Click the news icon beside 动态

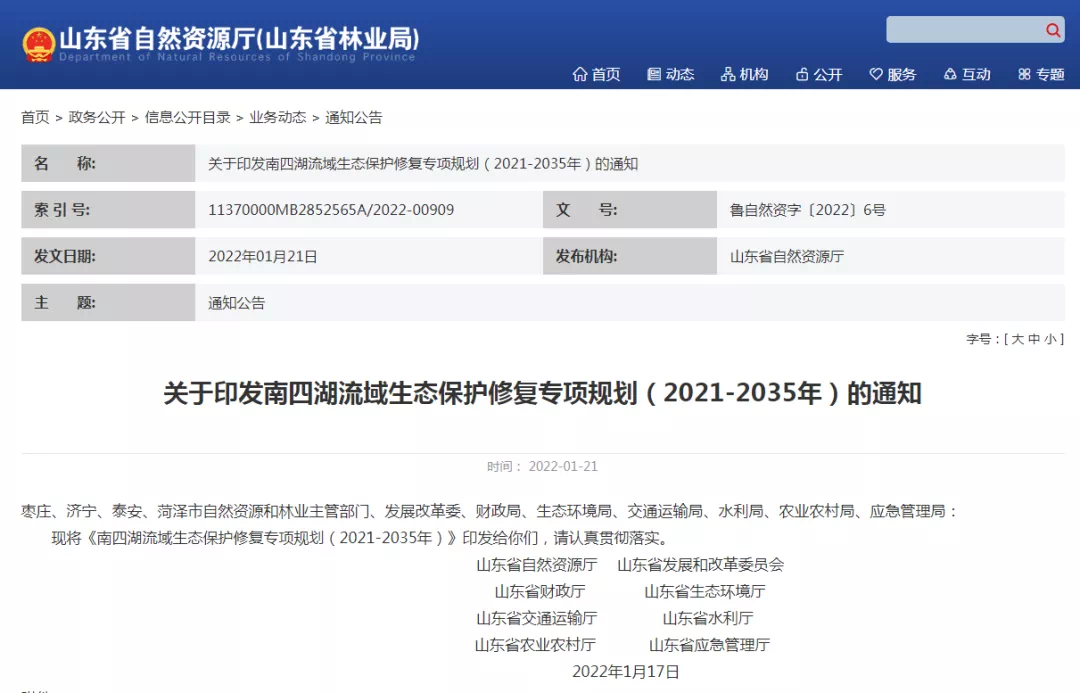point(654,74)
